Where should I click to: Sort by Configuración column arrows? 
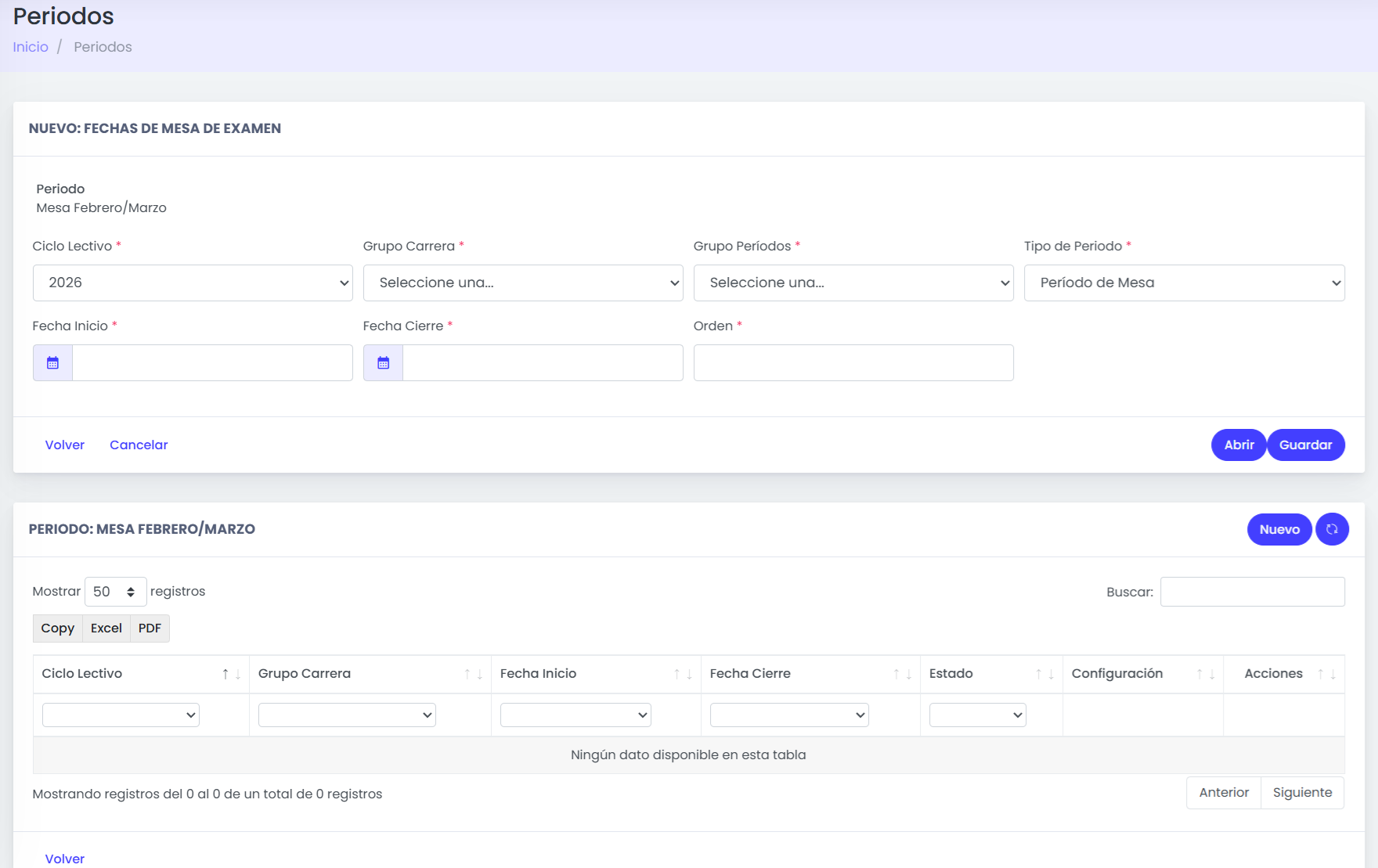[1205, 674]
